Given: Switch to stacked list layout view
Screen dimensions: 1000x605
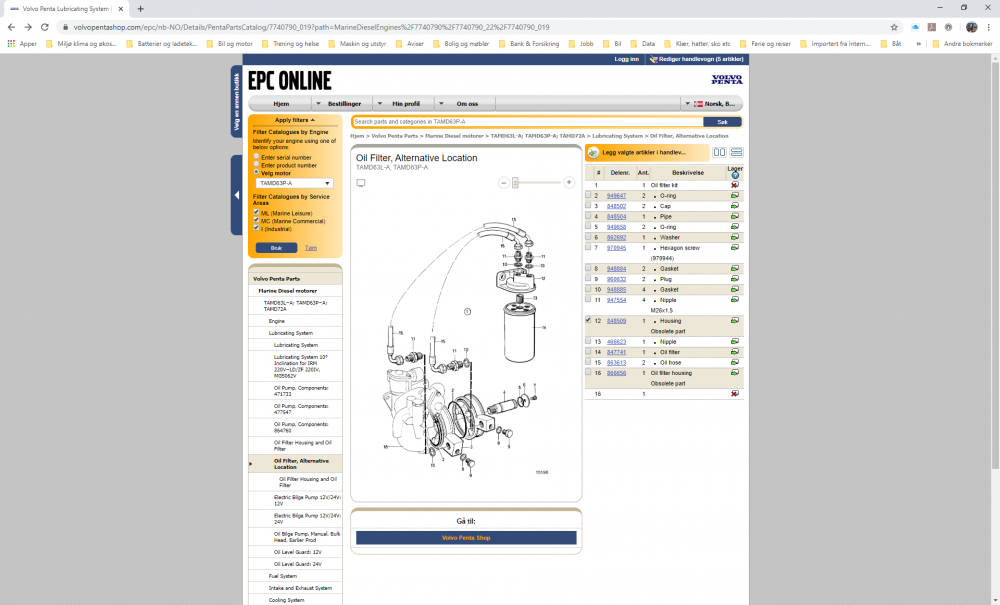Looking at the screenshot, I should coord(737,152).
